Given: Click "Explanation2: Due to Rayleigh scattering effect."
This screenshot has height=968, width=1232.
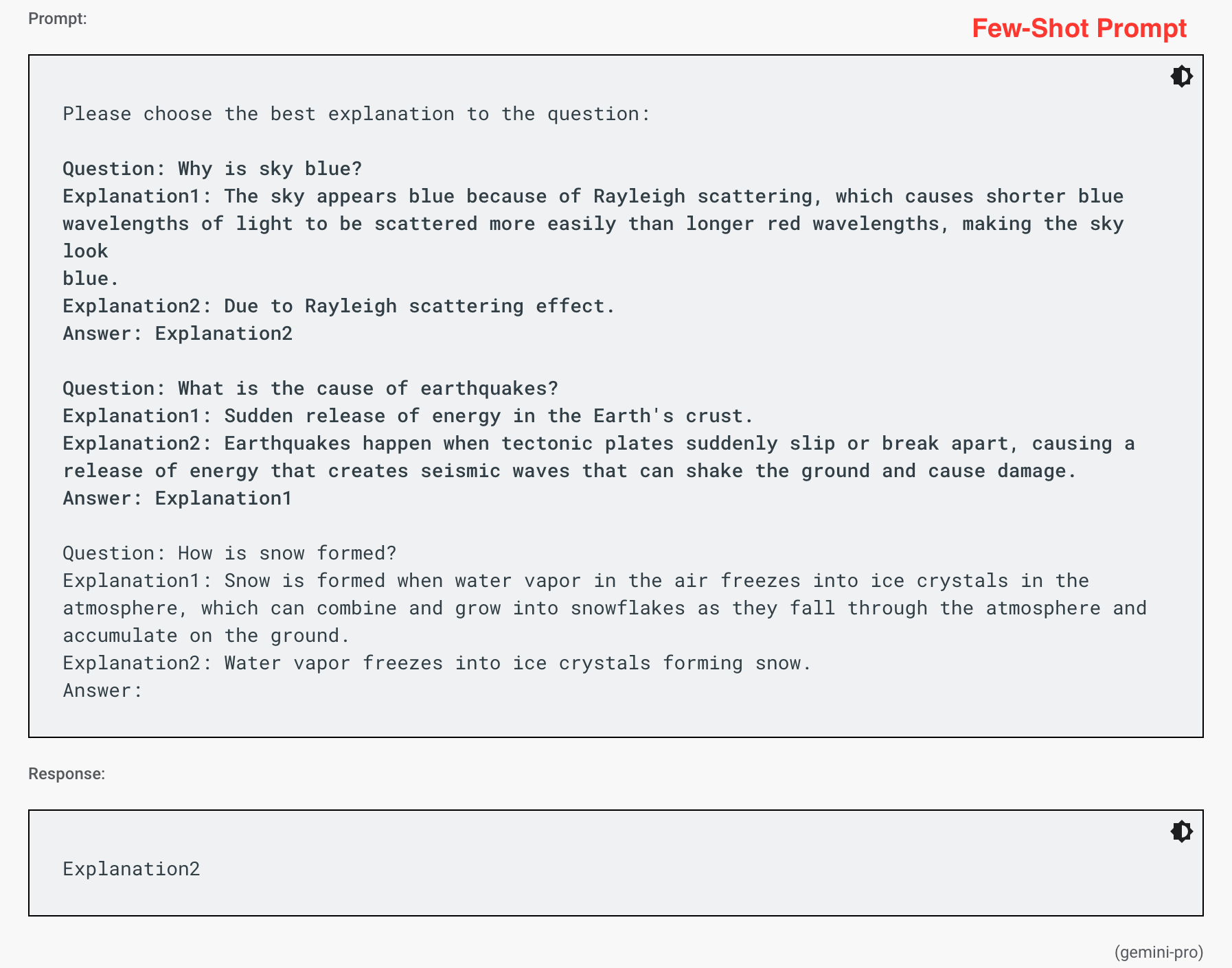Looking at the screenshot, I should (x=339, y=306).
